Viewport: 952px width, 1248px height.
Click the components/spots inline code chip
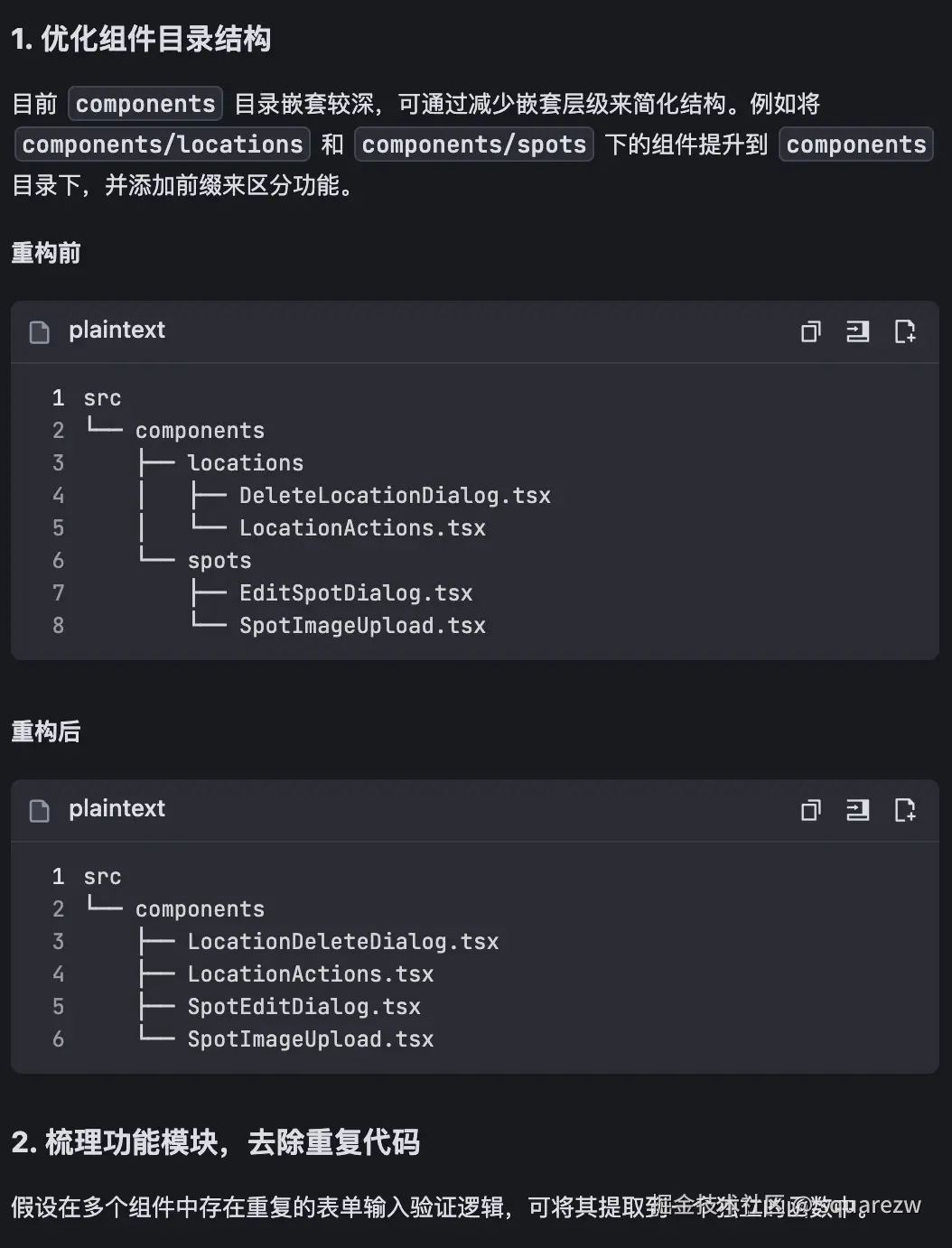click(474, 144)
